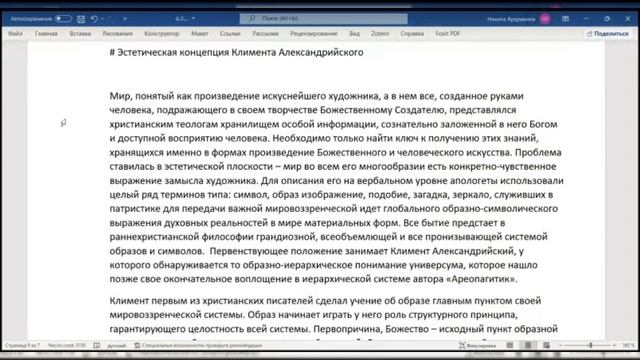Image resolution: width=640 pixels, height=360 pixels.
Task: Click the zoom in plus button
Action: (614, 345)
